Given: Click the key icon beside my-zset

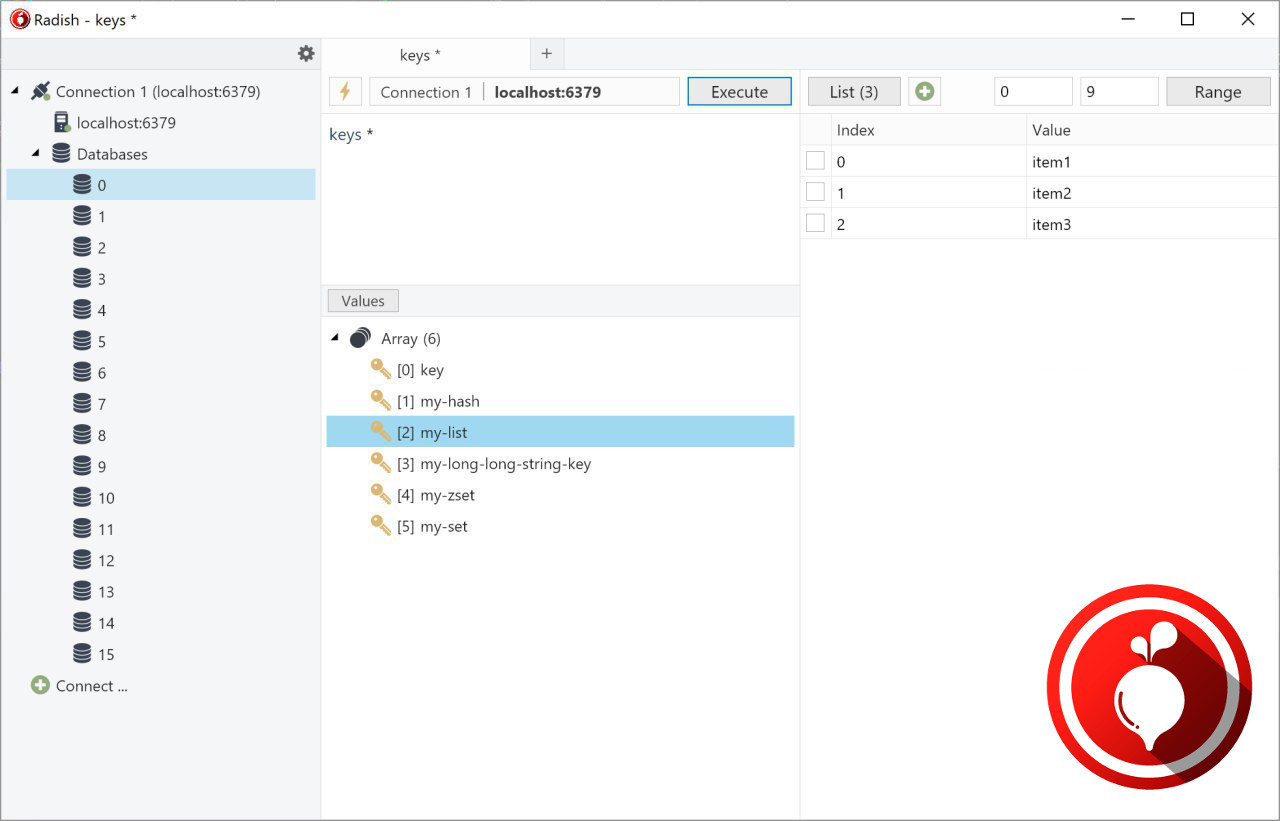Looking at the screenshot, I should tap(381, 495).
